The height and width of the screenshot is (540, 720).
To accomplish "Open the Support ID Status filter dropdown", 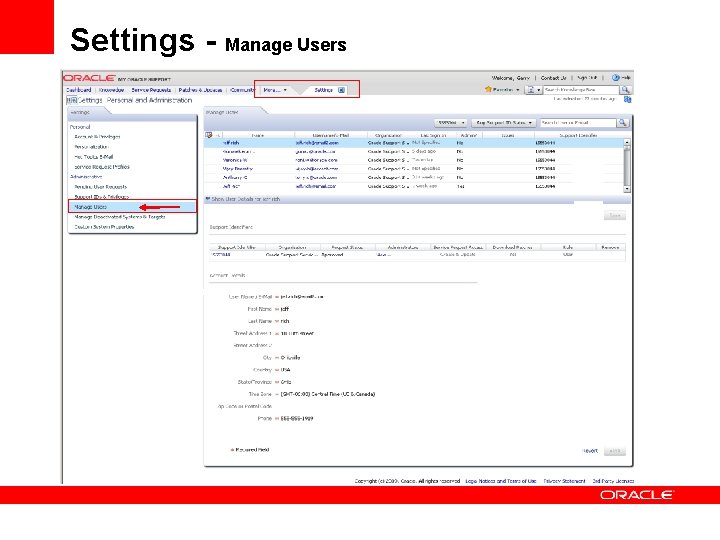I will (x=504, y=123).
